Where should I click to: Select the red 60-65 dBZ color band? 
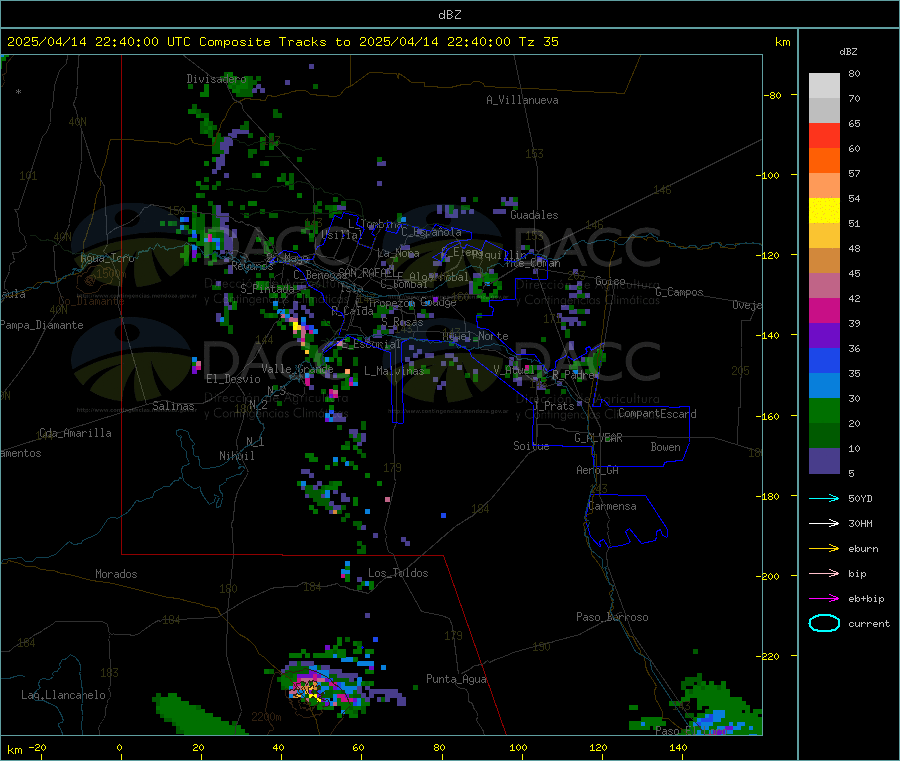tap(824, 135)
